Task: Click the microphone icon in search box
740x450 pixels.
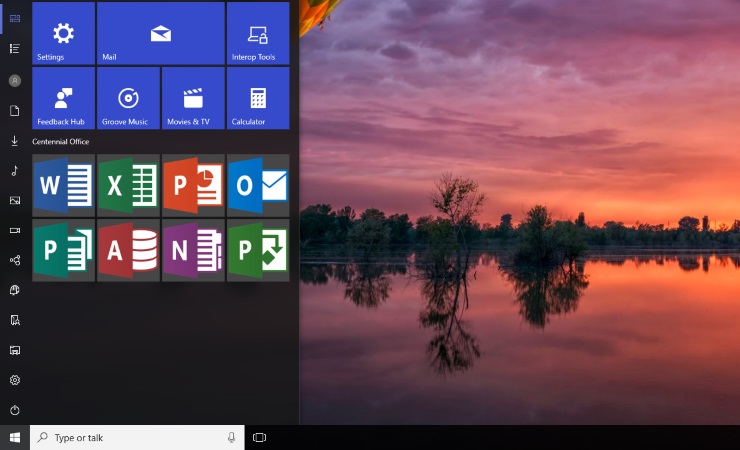Action: pos(231,437)
